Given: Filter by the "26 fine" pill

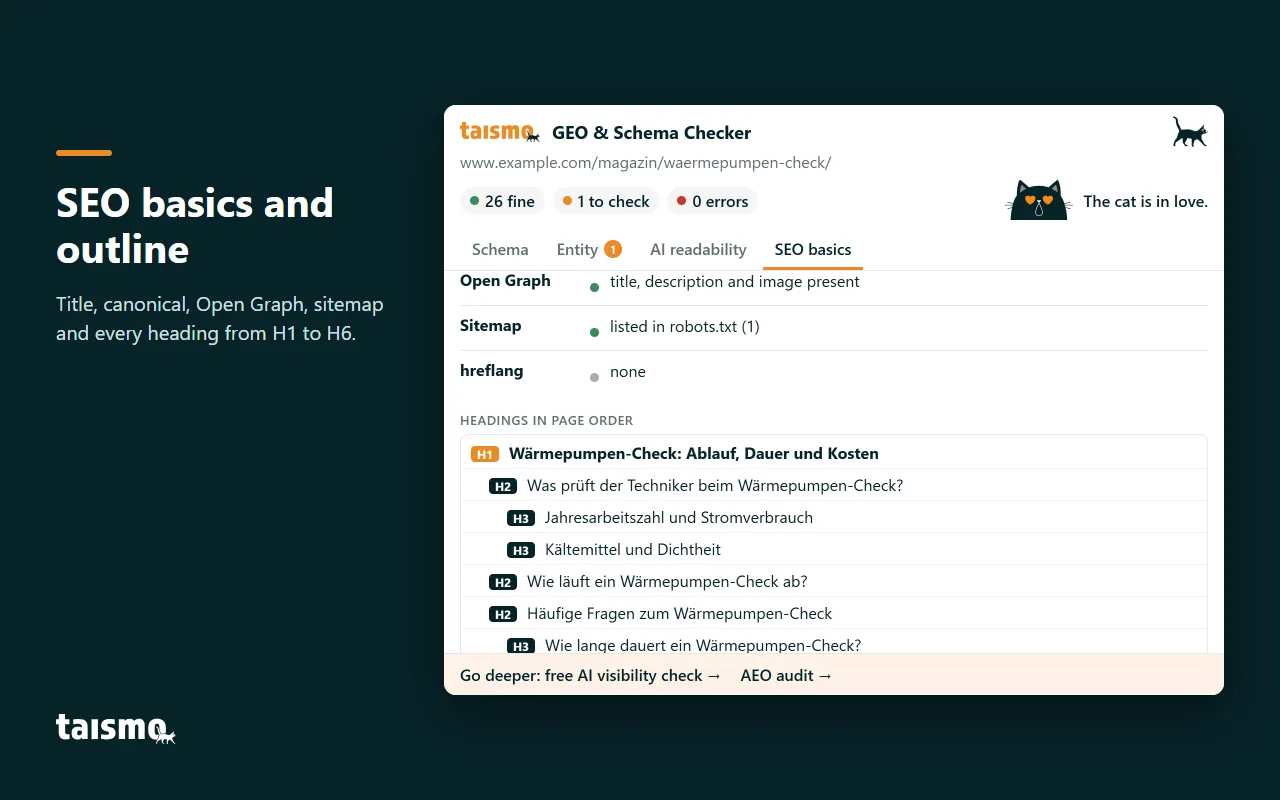Looking at the screenshot, I should (x=503, y=201).
